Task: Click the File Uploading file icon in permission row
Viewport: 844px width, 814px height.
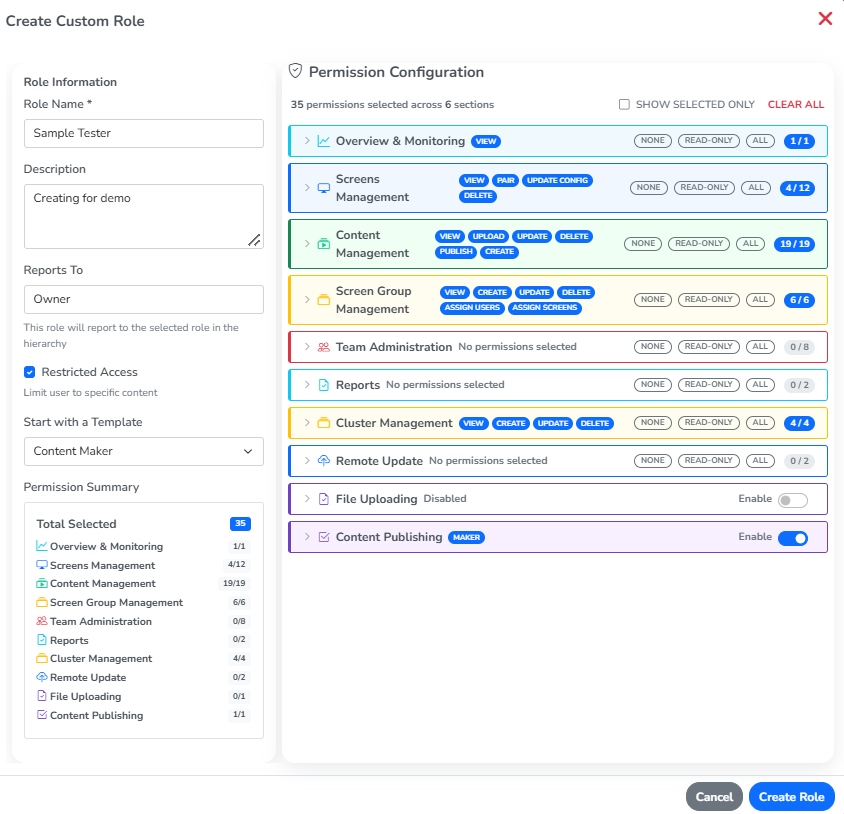Action: (323, 499)
